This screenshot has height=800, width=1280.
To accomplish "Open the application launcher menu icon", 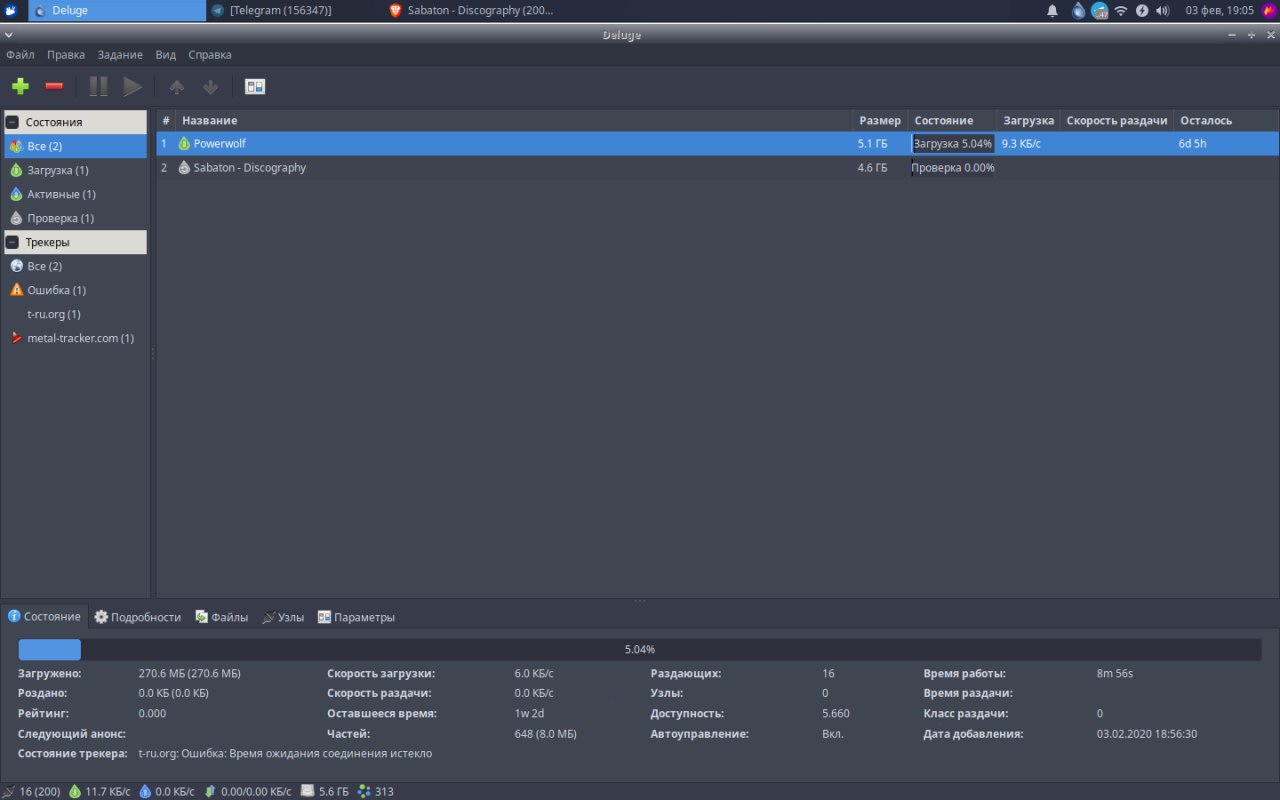I will coord(9,10).
